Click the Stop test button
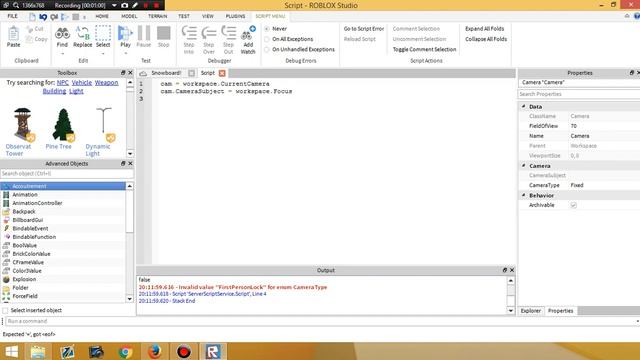This screenshot has width=640, height=360. pos(164,33)
